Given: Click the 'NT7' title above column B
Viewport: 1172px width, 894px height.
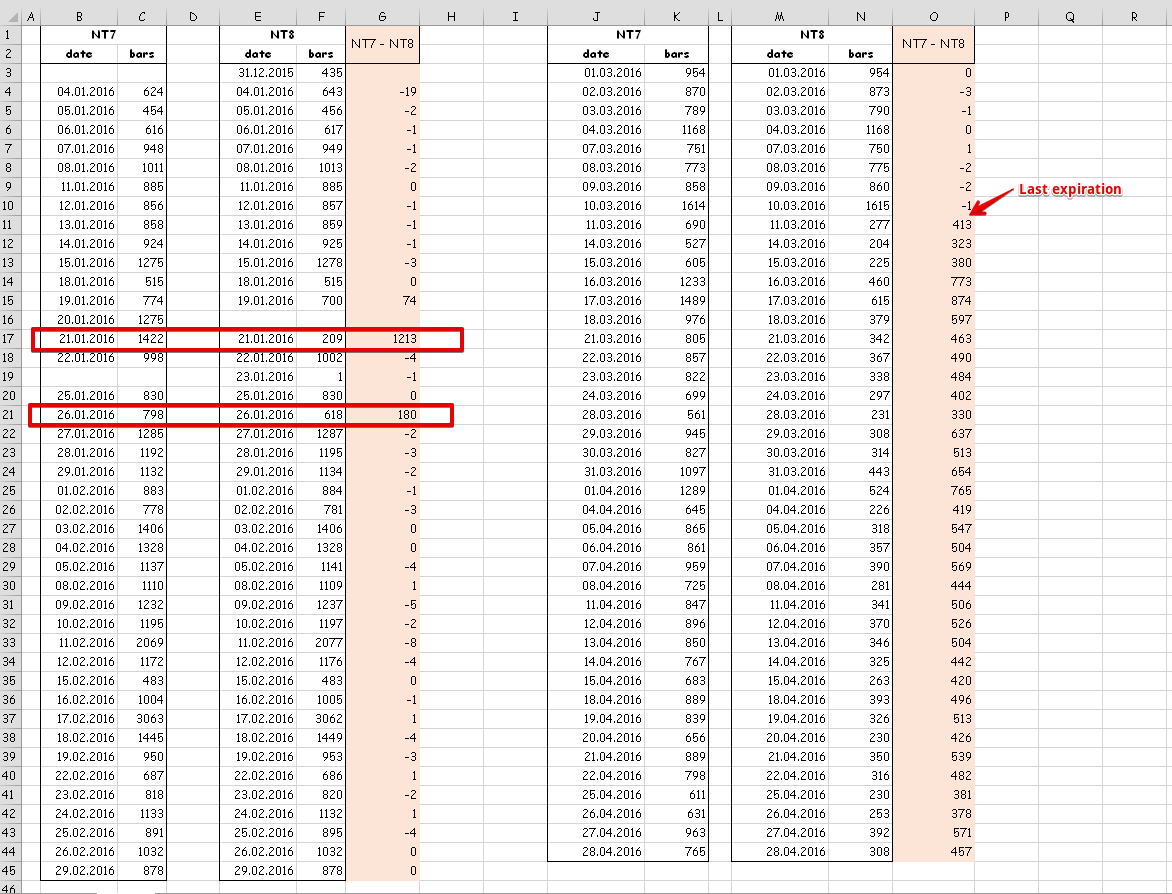Looking at the screenshot, I should tap(103, 34).
